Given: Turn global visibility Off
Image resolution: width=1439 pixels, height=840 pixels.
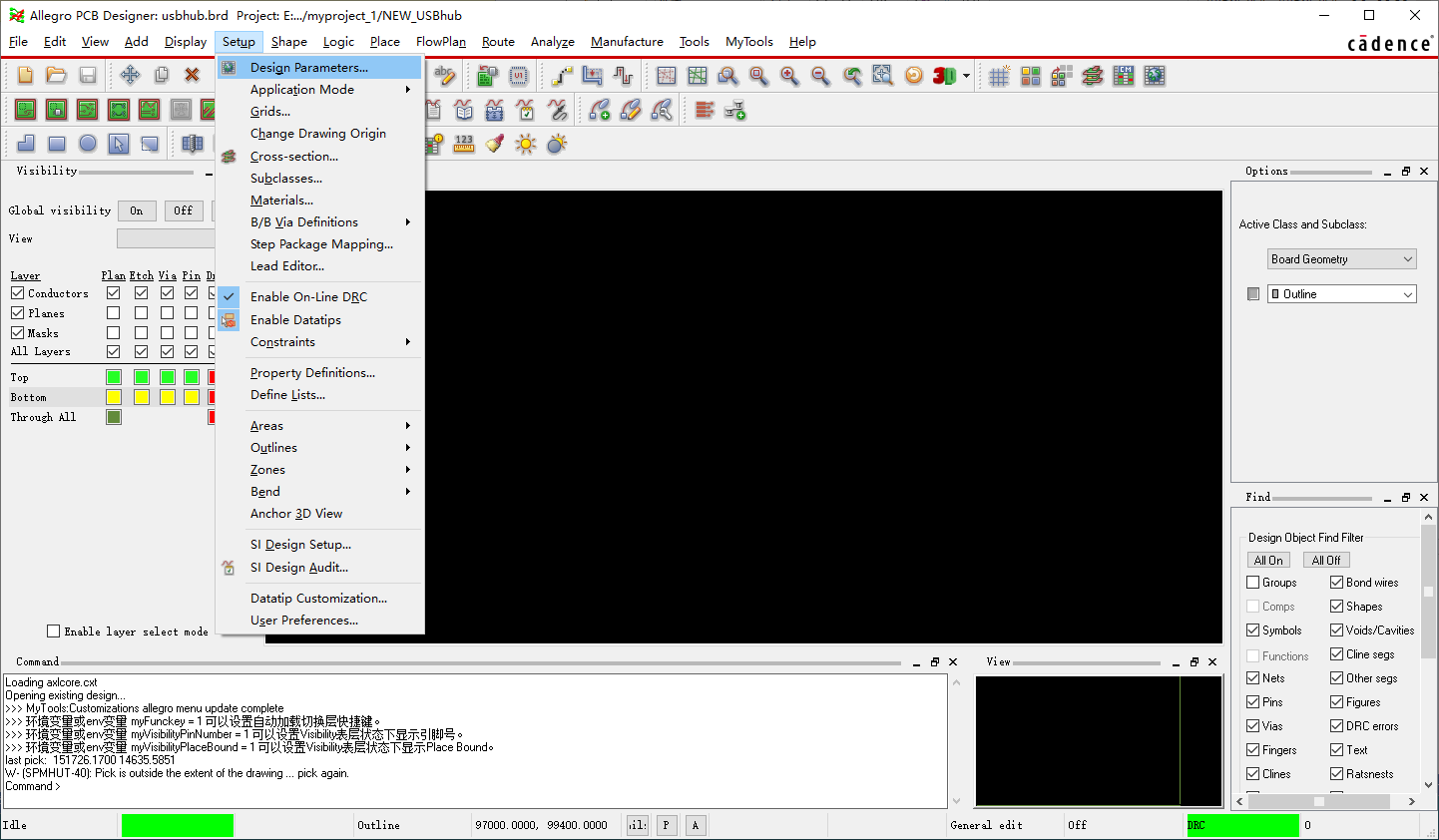Looking at the screenshot, I should (x=184, y=210).
